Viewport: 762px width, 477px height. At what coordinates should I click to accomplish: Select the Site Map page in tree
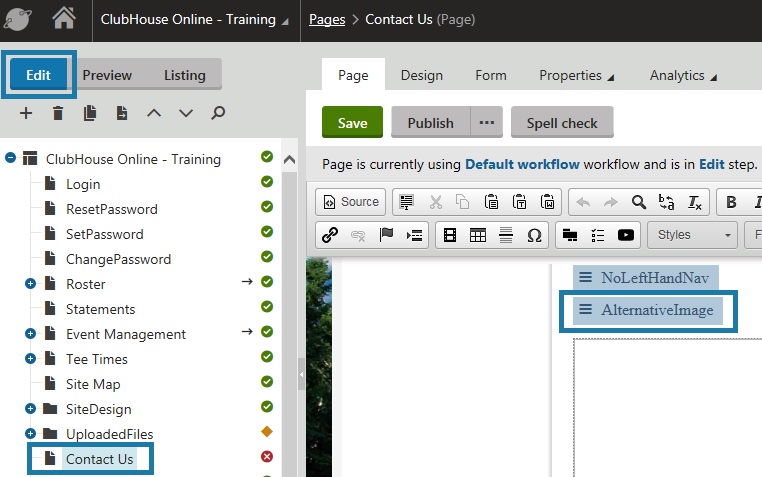[93, 384]
